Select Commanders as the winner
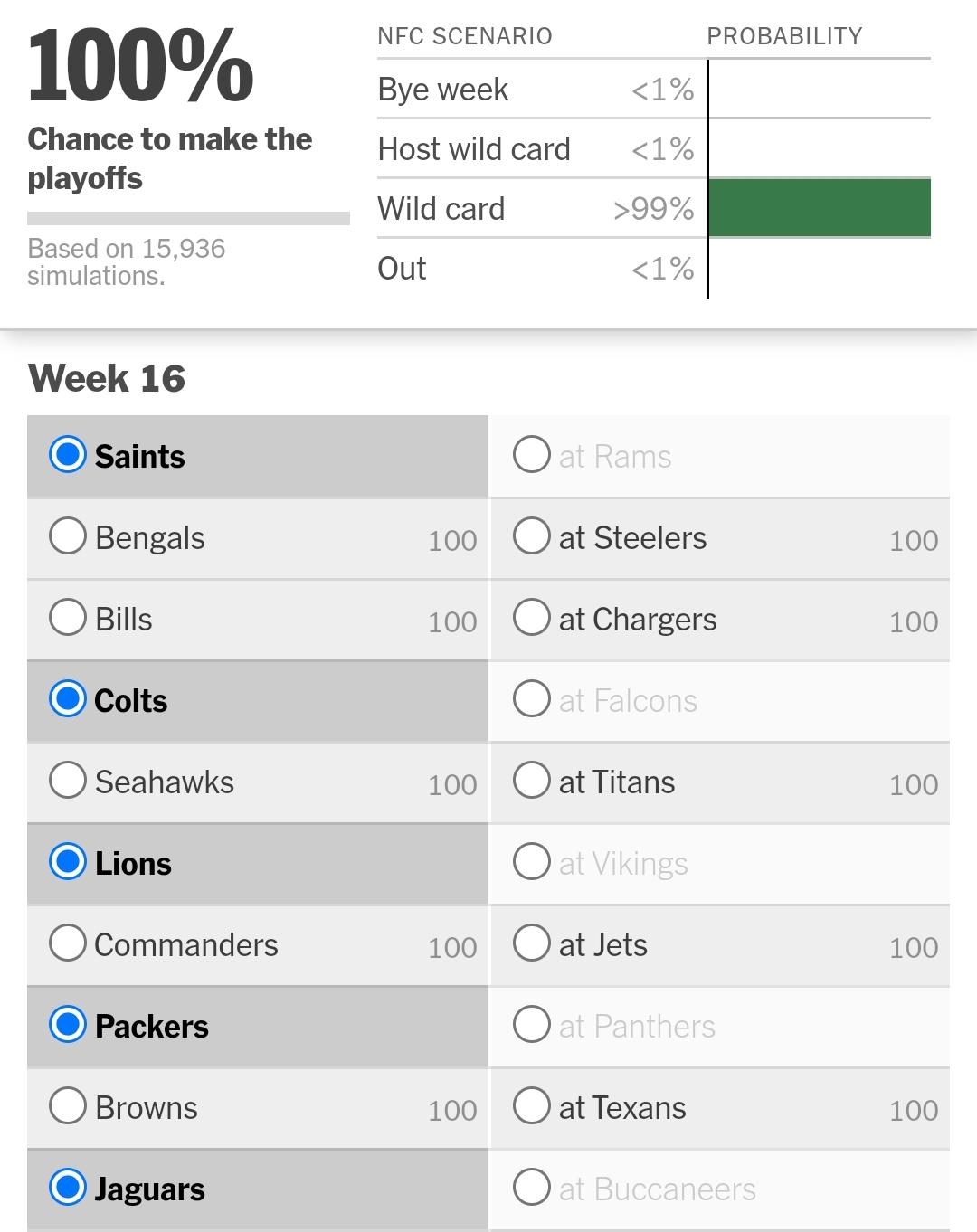Screen dimensions: 977x1232 coord(68,943)
